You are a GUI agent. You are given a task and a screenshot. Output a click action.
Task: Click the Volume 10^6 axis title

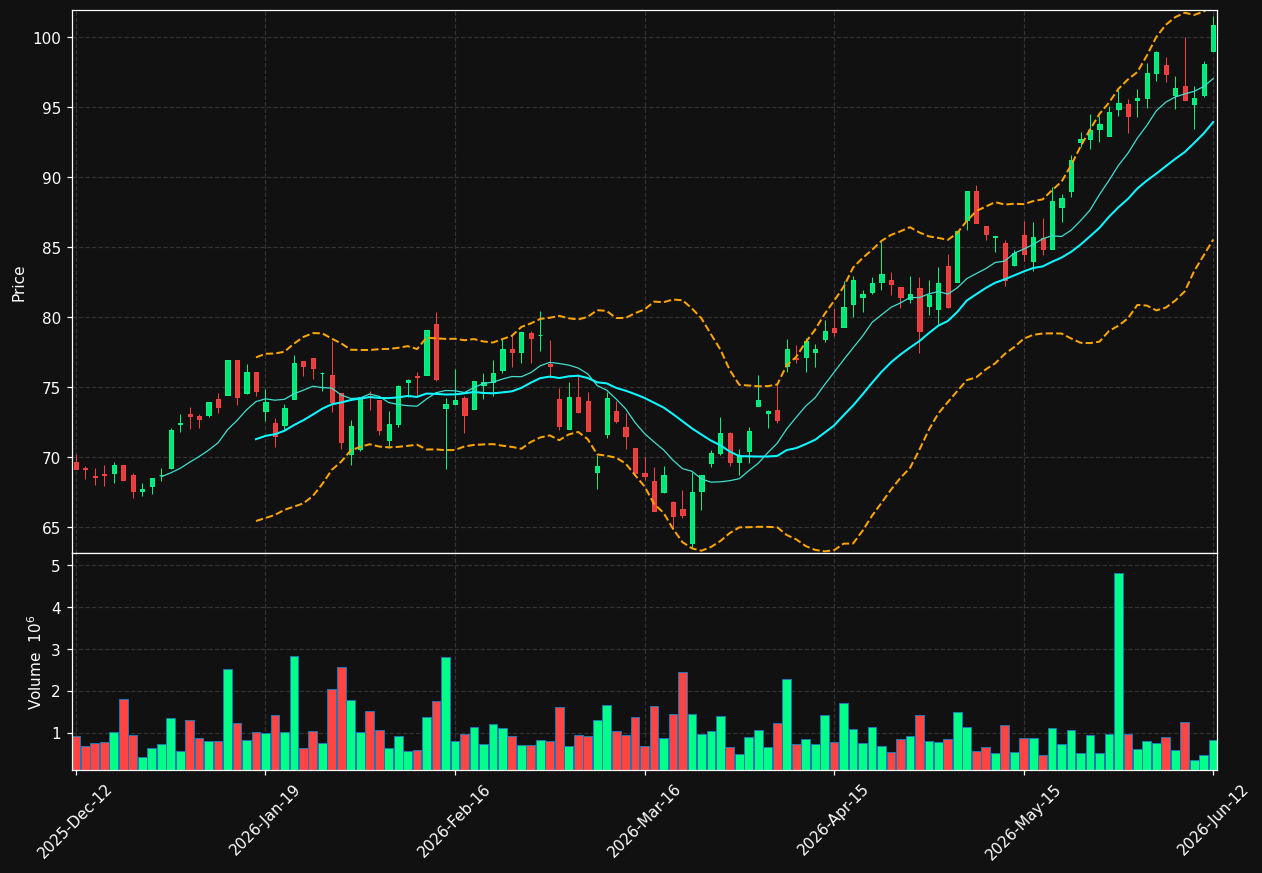pyautogui.click(x=34, y=662)
